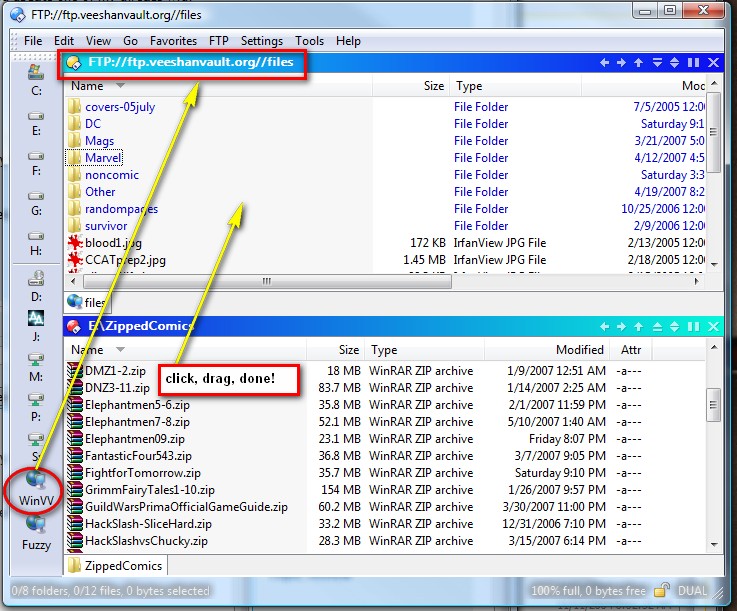Screen dimensions: 737x611
Task: Click up-down arrows icon in ZippedComics header
Action: [674, 327]
